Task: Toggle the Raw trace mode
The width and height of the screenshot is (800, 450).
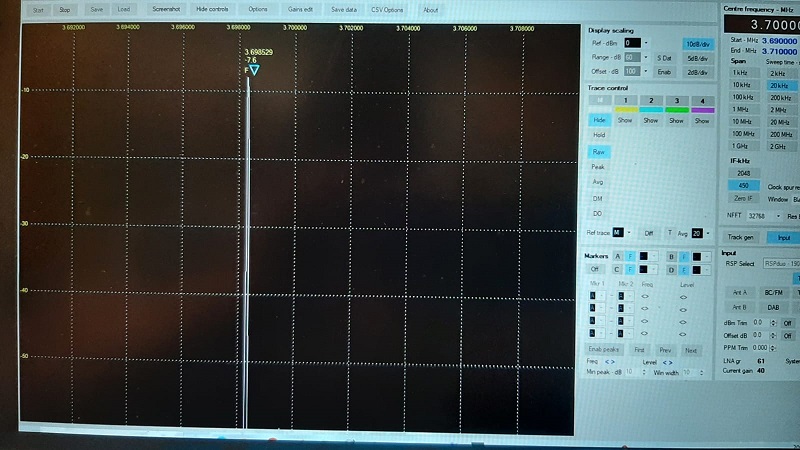Action: 599,151
